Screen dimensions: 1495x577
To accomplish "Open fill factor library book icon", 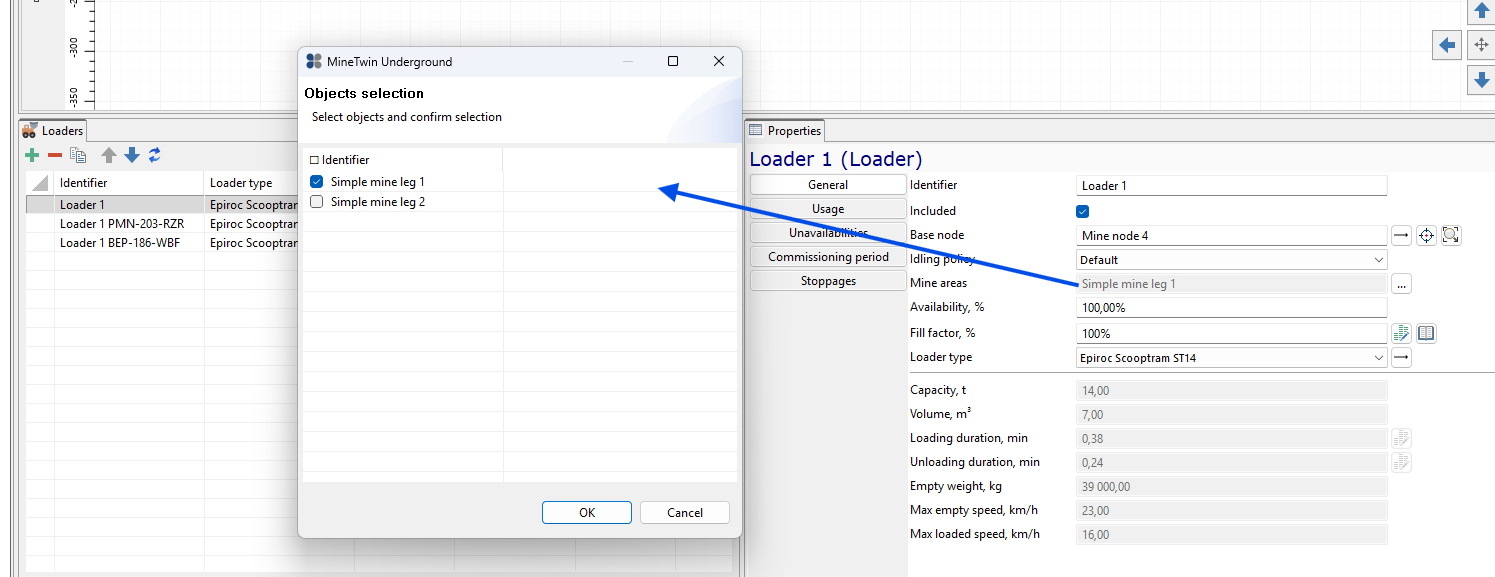I will (x=1426, y=333).
